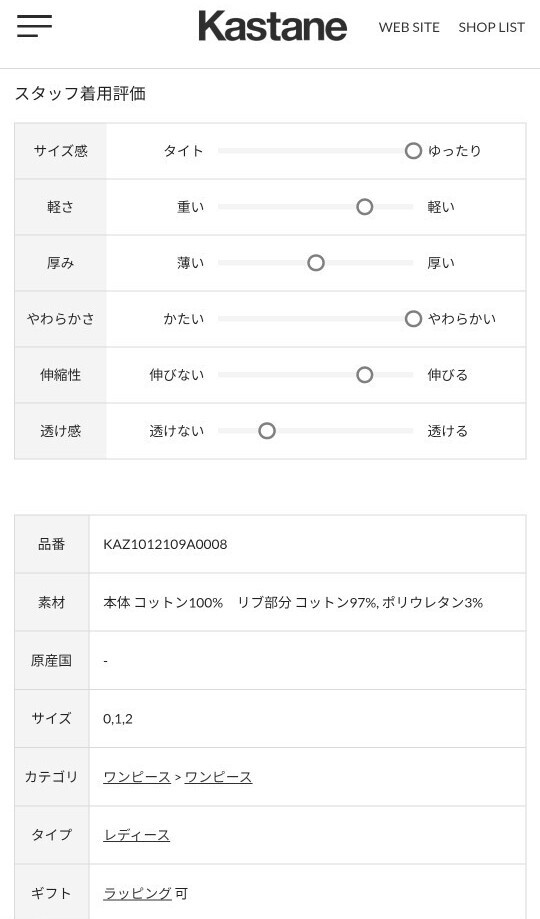Open the ラッピング gift link
The height and width of the screenshot is (919, 540).
(x=137, y=893)
